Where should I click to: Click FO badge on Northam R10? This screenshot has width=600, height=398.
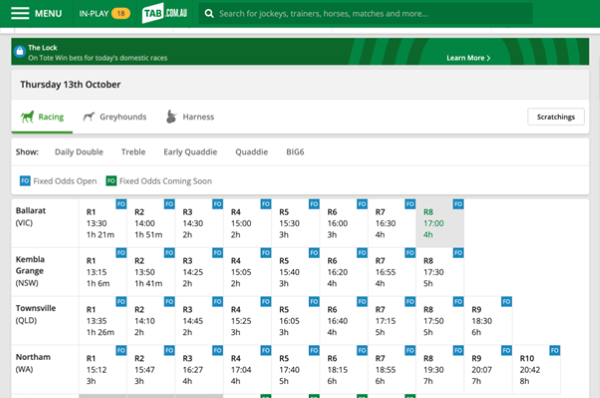click(555, 351)
